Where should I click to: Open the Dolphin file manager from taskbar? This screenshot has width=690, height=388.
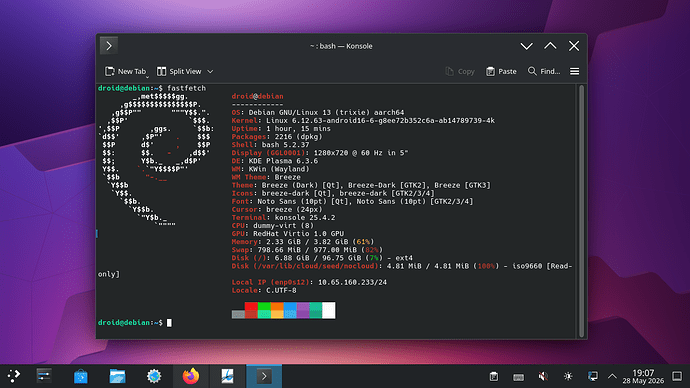[x=117, y=376]
